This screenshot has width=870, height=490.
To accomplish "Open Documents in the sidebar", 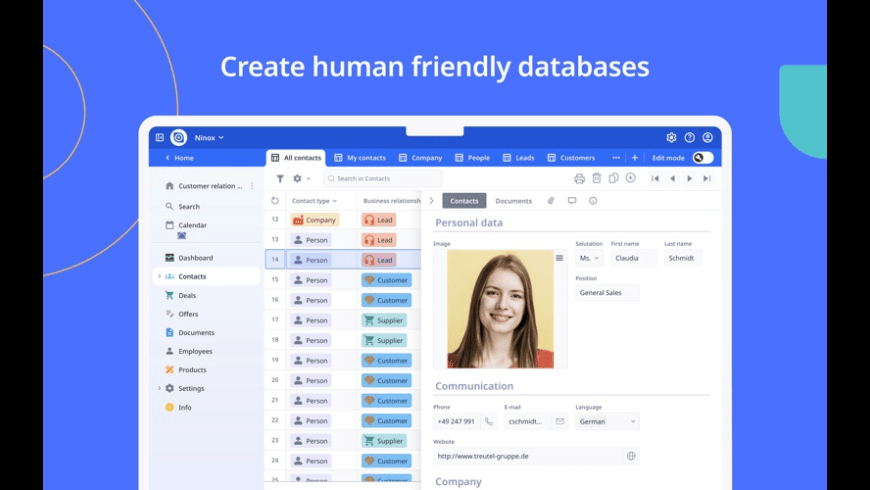I will tap(196, 333).
